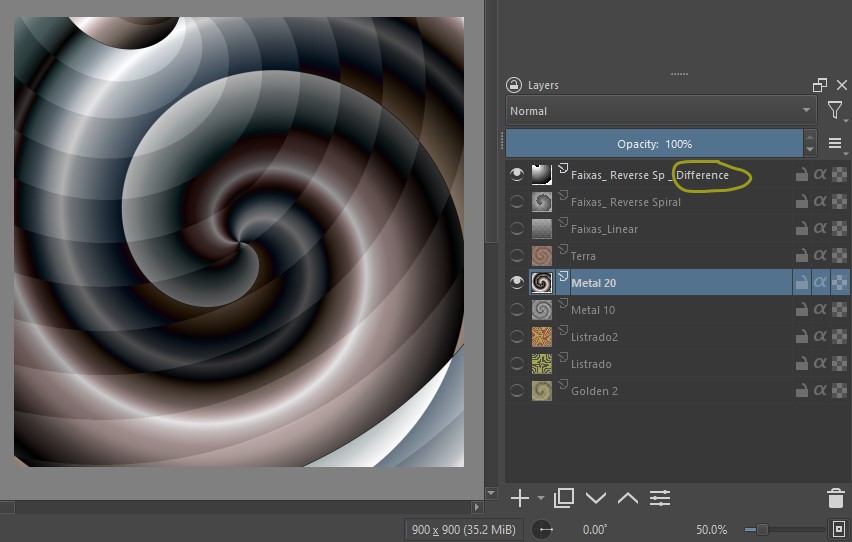Expand the add-layer type arrow menu

click(x=541, y=498)
